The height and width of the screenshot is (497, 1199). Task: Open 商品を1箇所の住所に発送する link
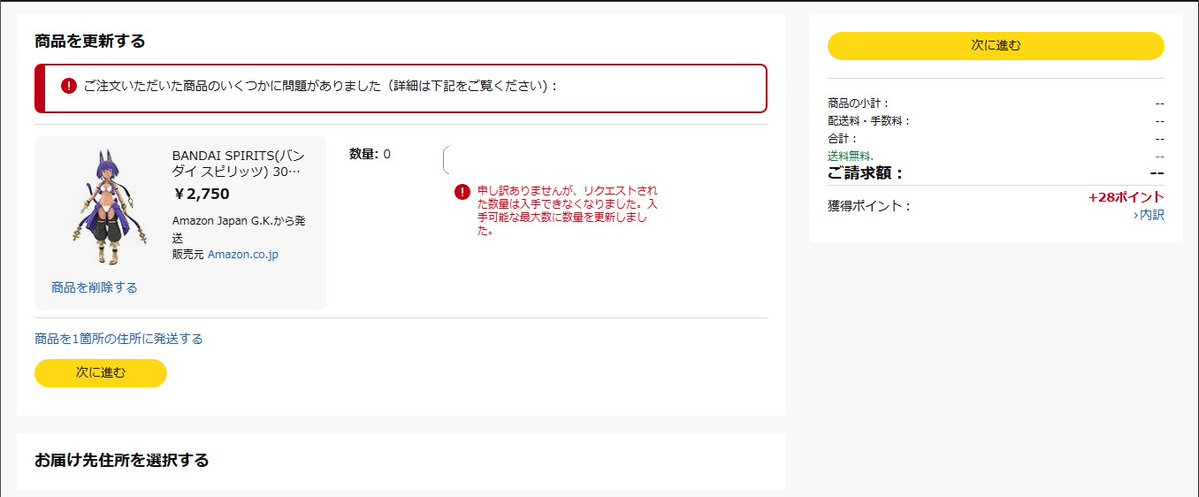[x=119, y=339]
